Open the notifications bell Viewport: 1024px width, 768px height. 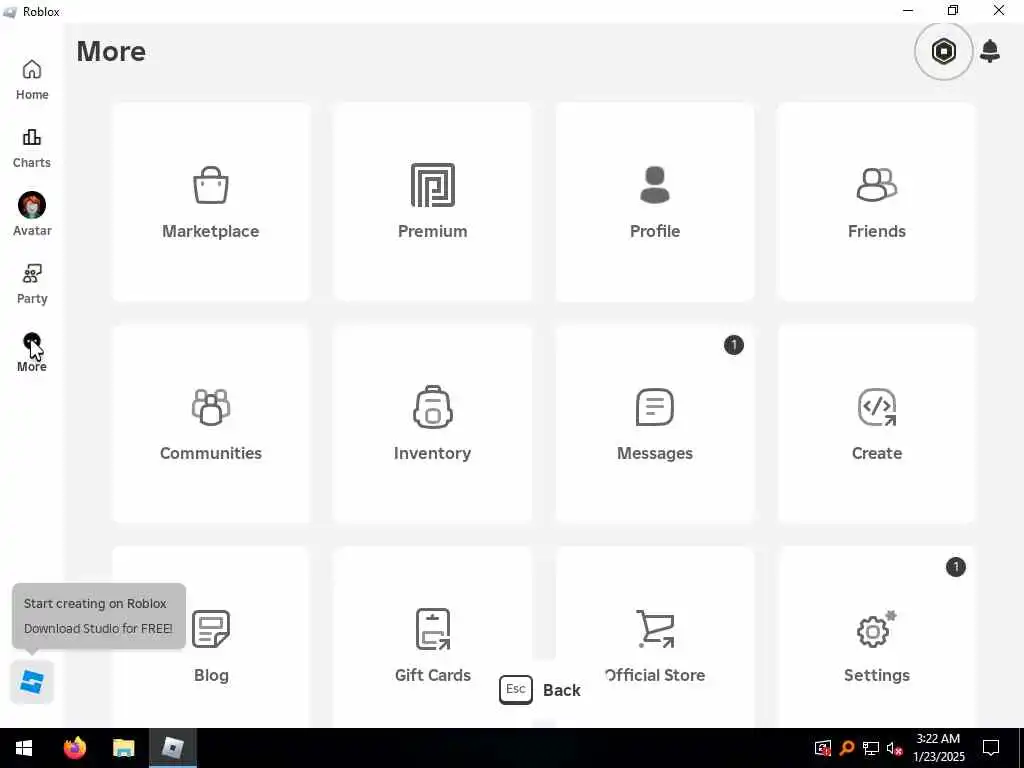[x=990, y=51]
